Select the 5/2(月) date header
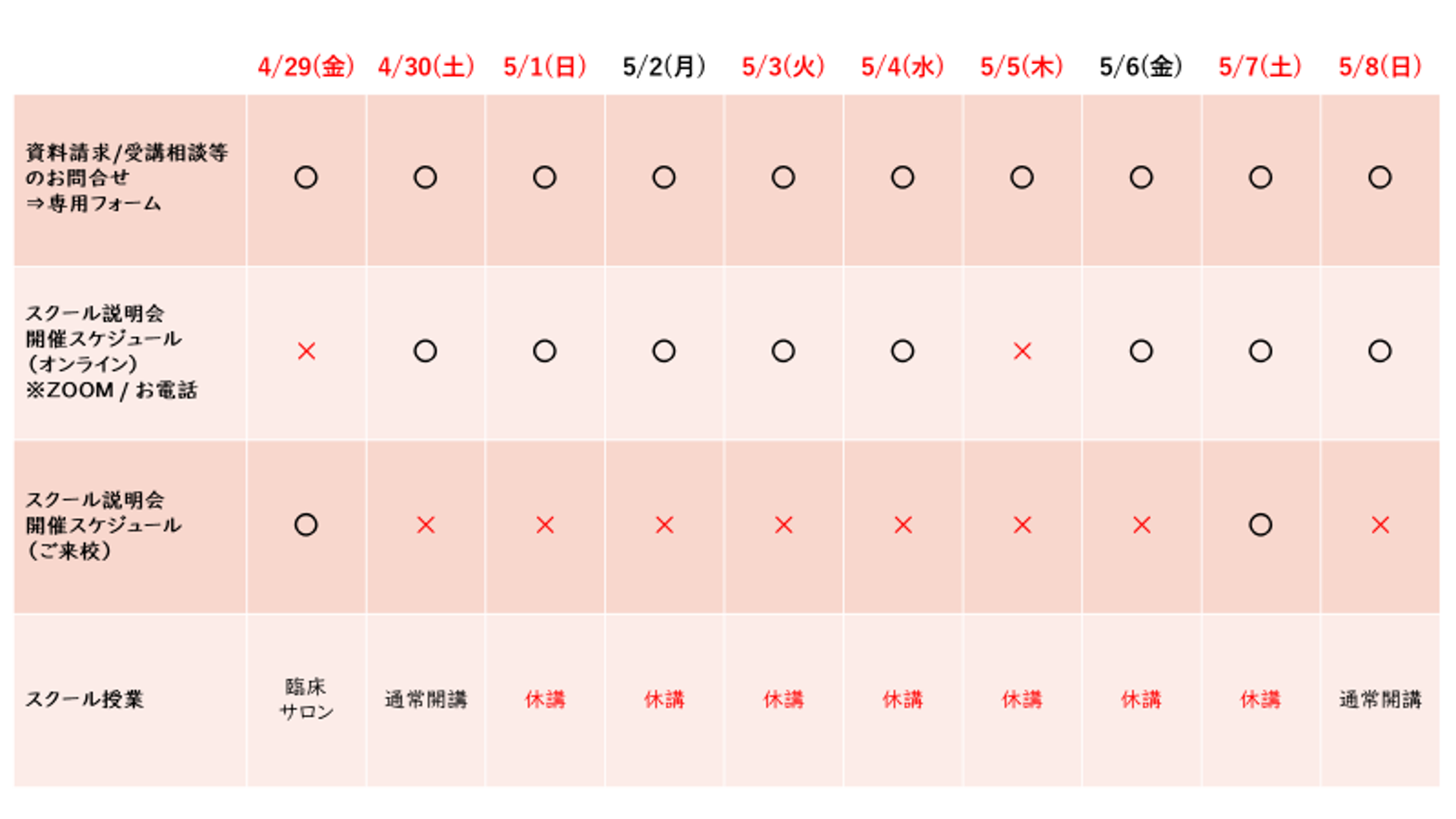The width and height of the screenshot is (1456, 819). (664, 67)
